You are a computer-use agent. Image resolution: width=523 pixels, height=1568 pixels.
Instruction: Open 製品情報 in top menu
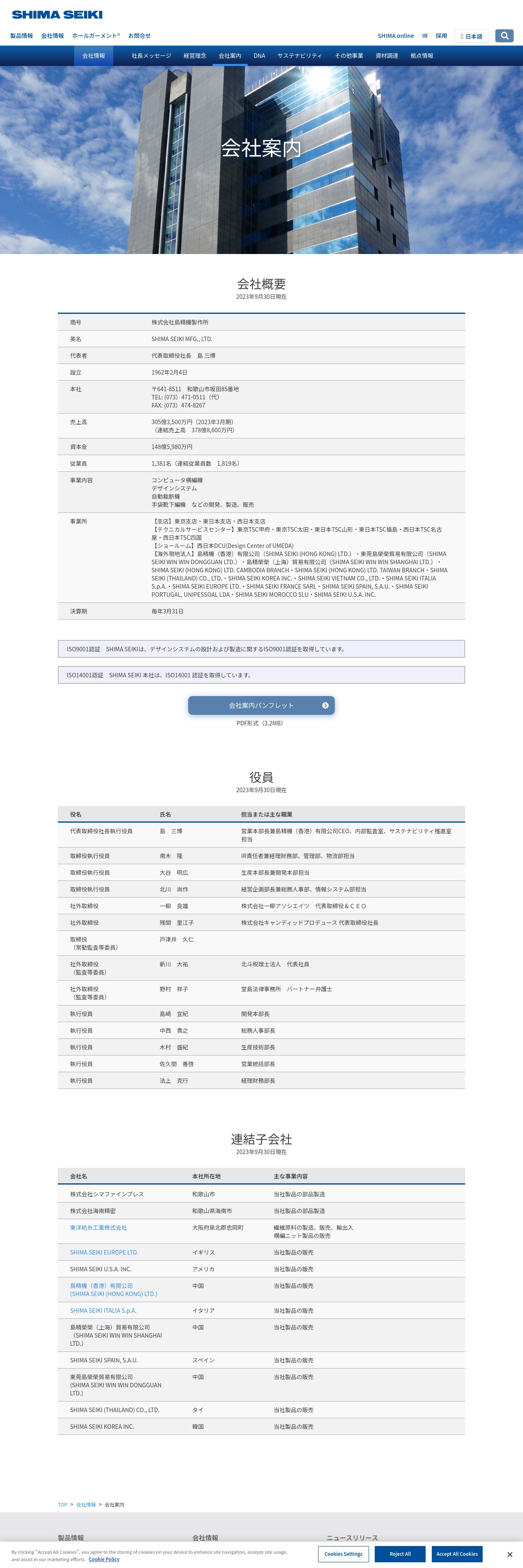tap(21, 36)
